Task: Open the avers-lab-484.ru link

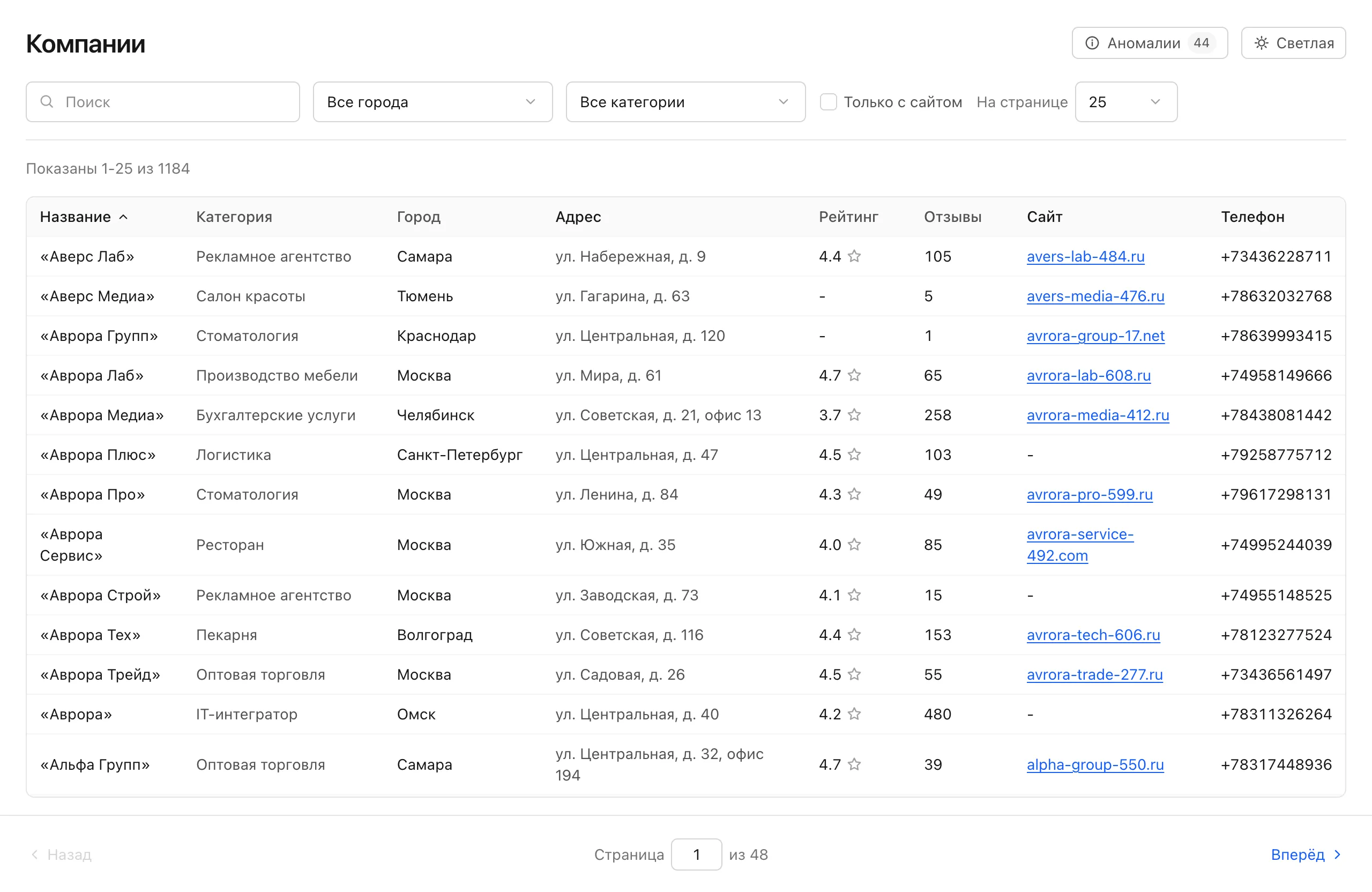Action: pos(1085,256)
